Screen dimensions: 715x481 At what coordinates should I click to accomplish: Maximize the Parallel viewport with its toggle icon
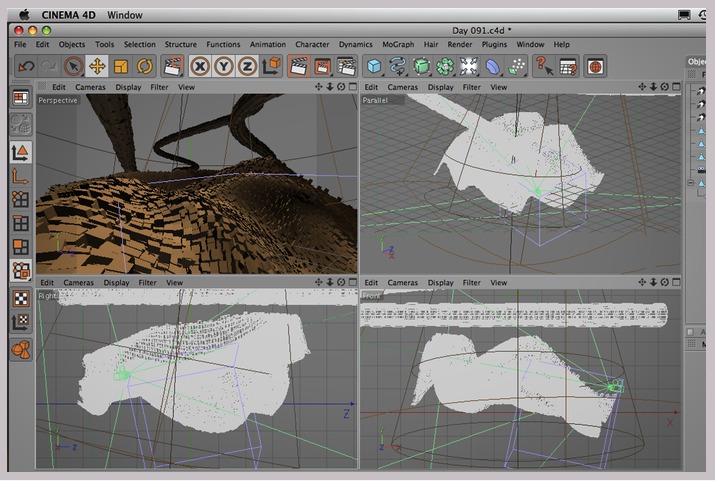pyautogui.click(x=674, y=87)
